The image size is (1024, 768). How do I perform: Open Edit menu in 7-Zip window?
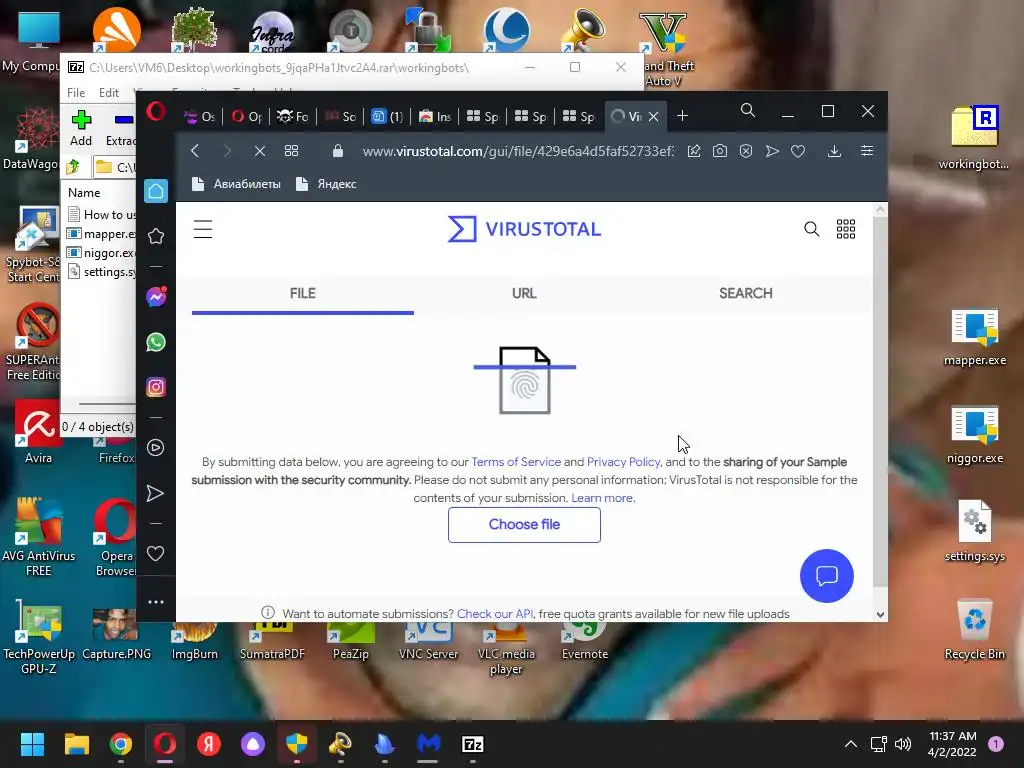(x=108, y=93)
